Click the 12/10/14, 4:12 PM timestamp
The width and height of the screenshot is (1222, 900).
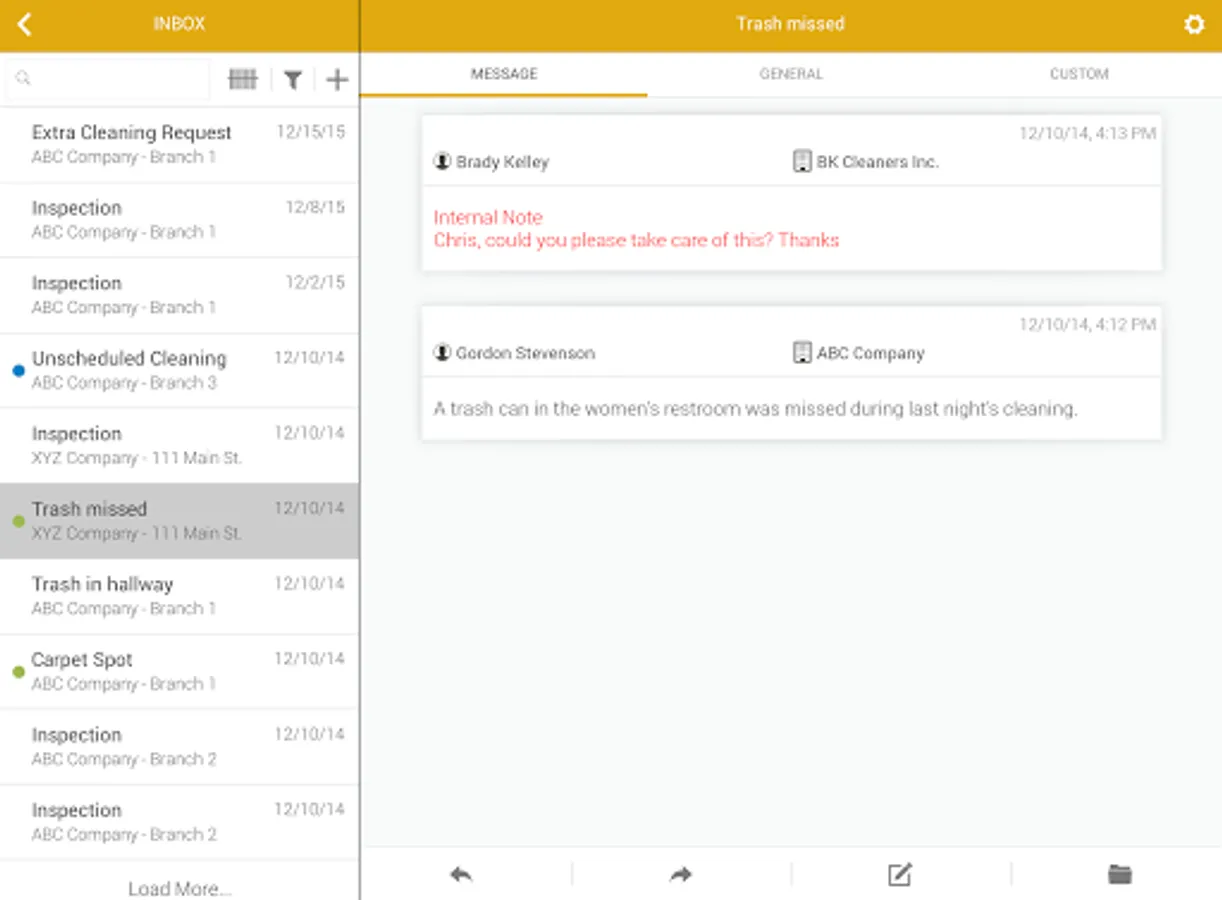(x=1087, y=324)
